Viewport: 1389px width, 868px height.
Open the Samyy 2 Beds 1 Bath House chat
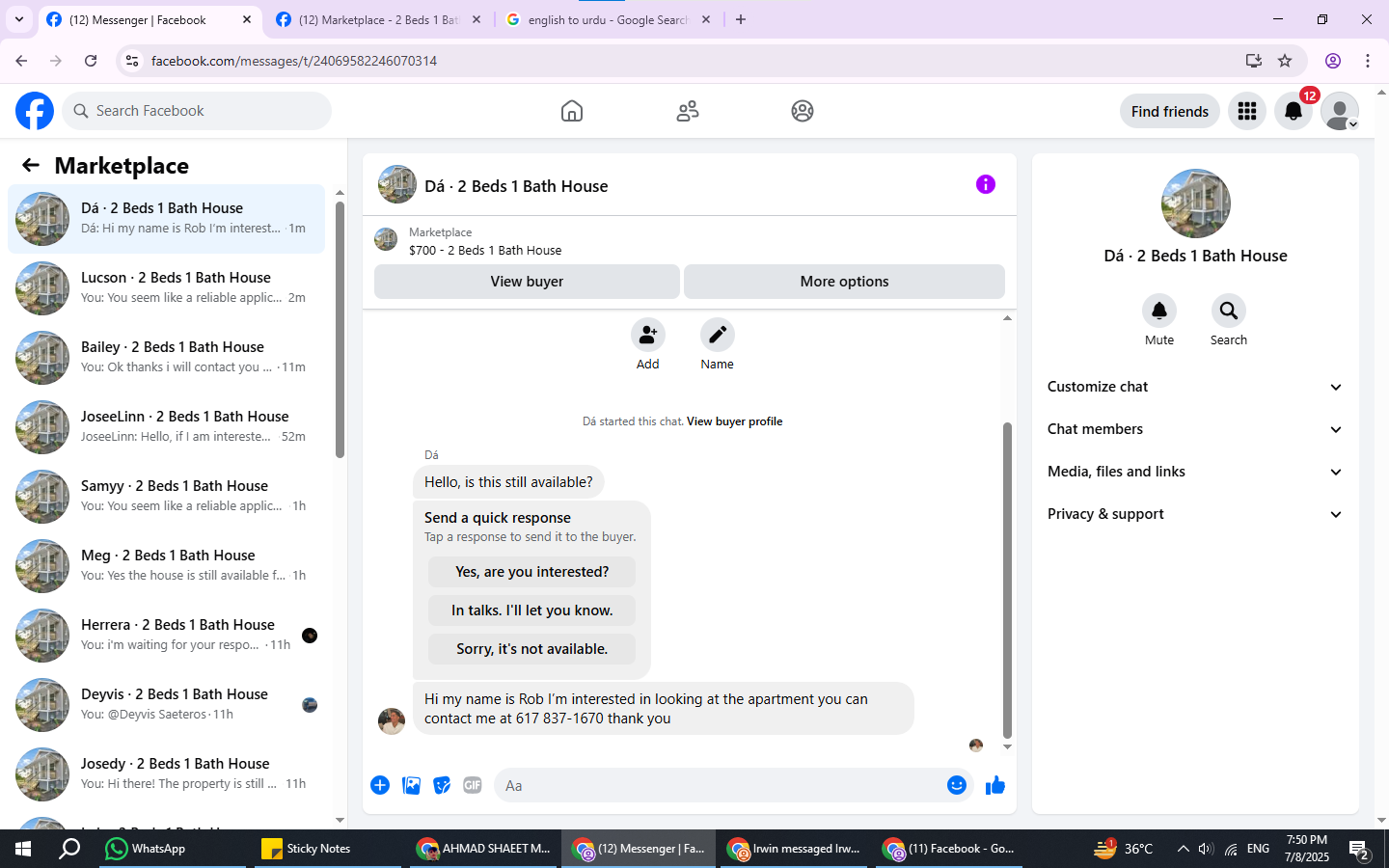tap(166, 497)
